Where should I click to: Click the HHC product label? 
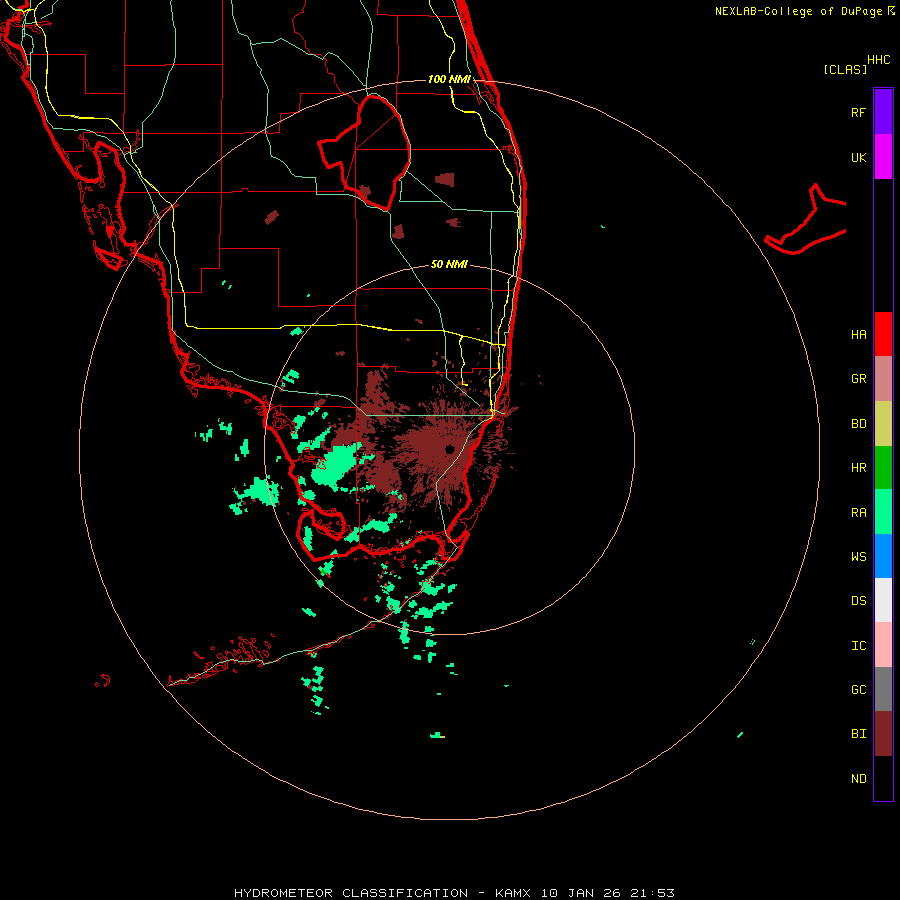pos(879,60)
